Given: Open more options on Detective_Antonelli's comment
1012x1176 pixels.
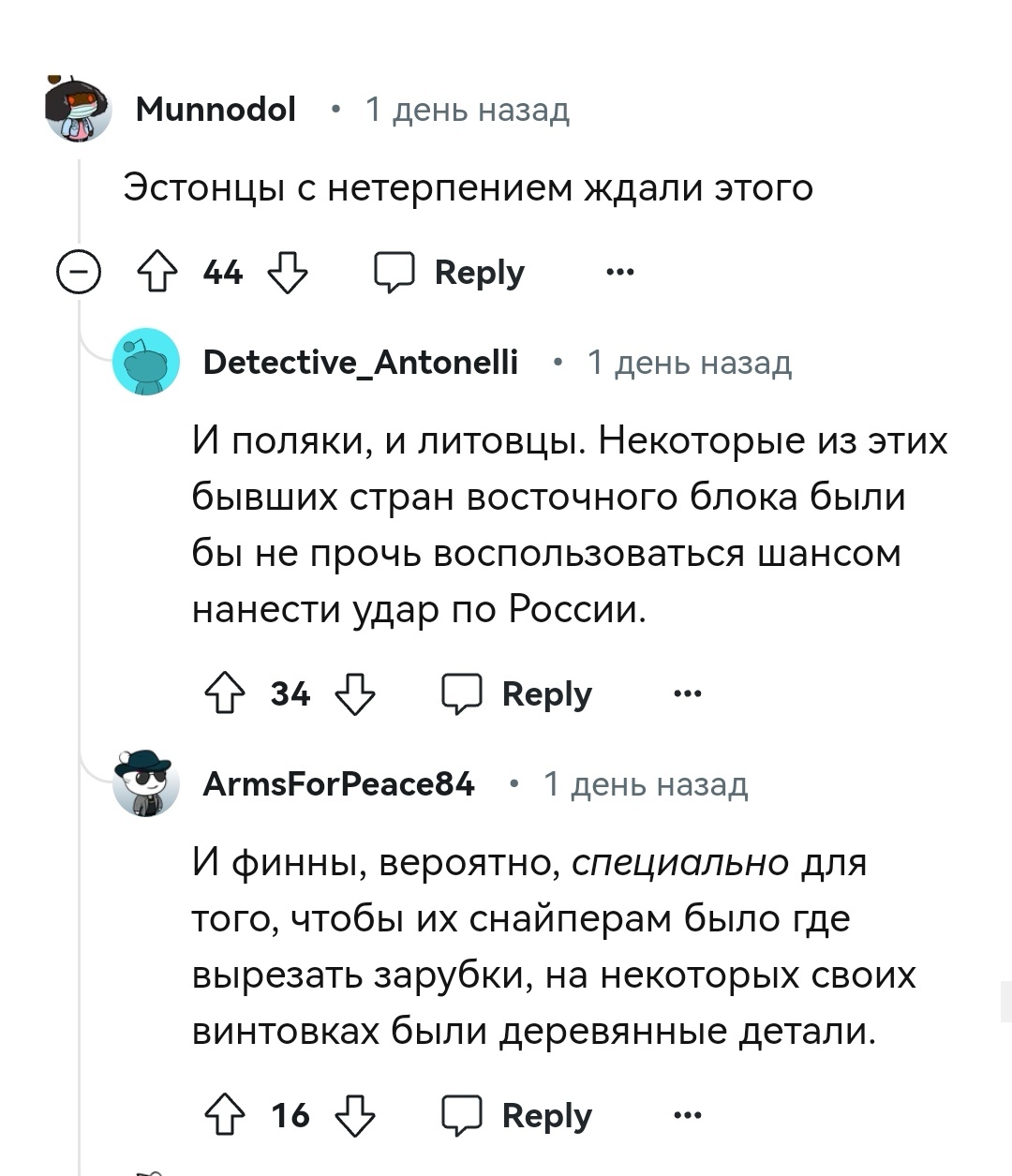Looking at the screenshot, I should (687, 694).
